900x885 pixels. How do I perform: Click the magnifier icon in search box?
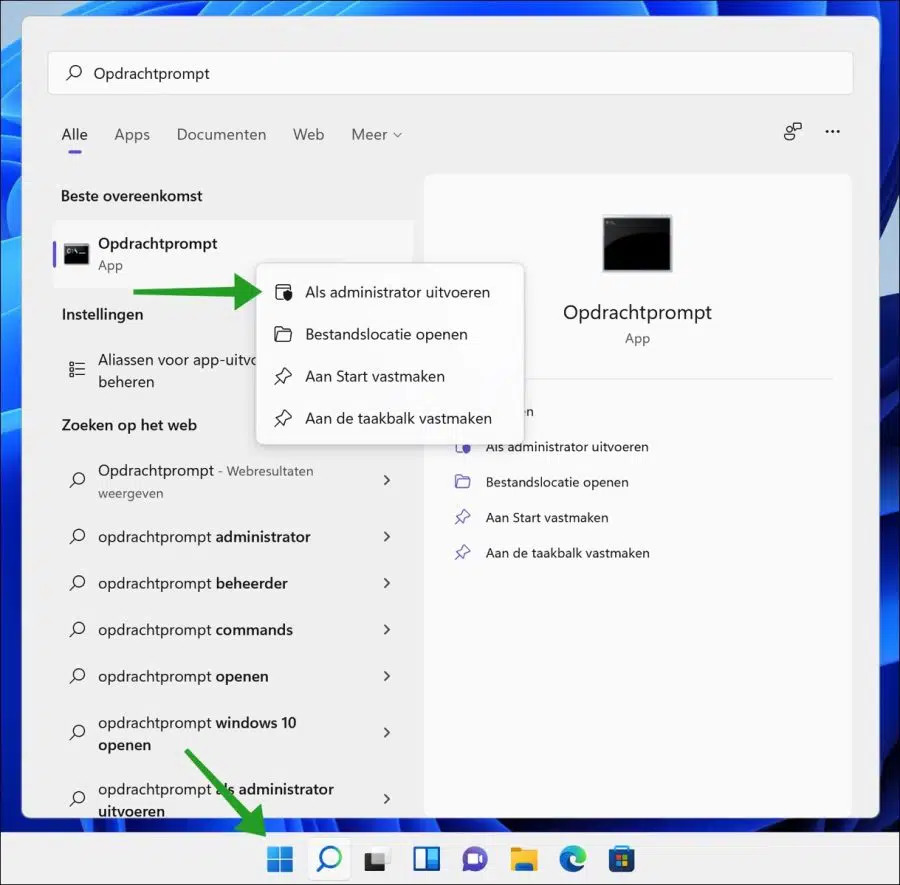(74, 73)
